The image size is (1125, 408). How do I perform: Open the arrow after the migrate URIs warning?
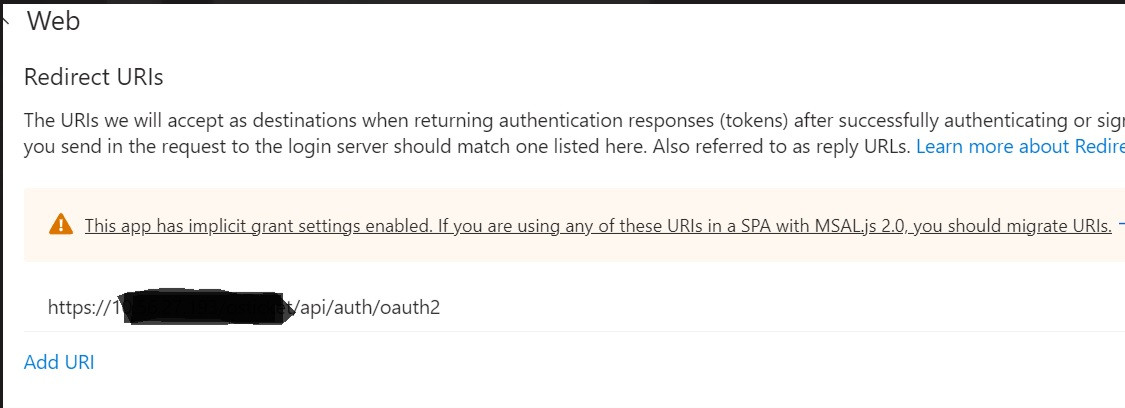point(1121,225)
